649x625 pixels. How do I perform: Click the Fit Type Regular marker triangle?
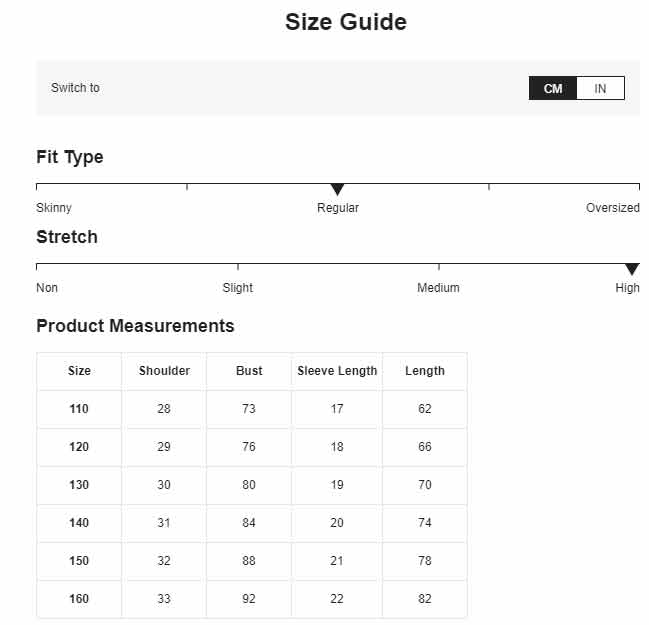pos(337,190)
